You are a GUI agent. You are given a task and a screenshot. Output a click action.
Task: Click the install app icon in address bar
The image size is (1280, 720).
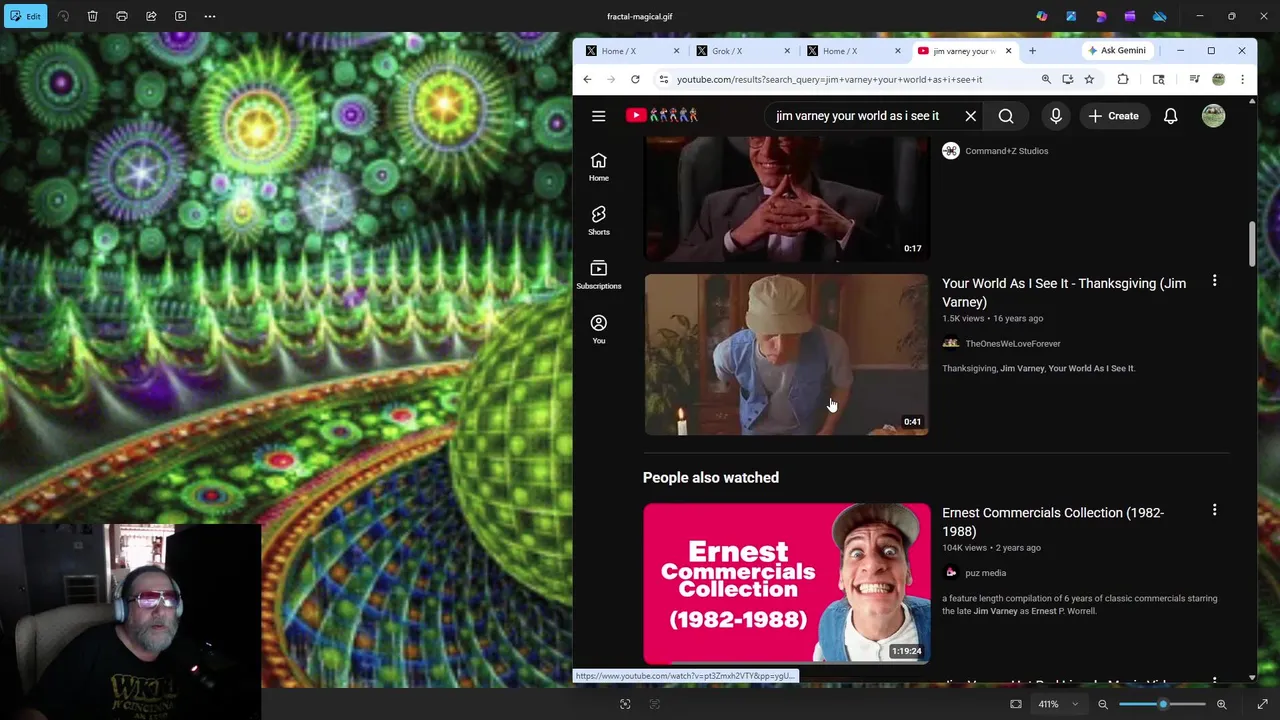[x=1068, y=79]
